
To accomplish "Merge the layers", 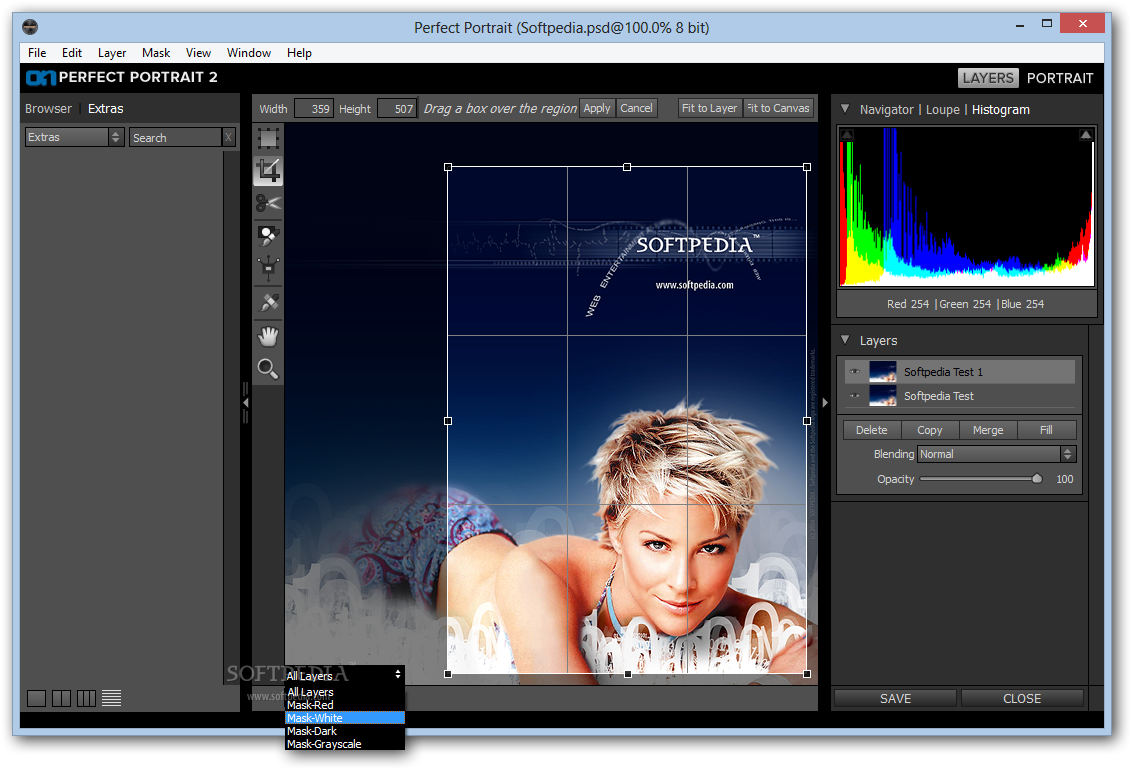I will [988, 430].
